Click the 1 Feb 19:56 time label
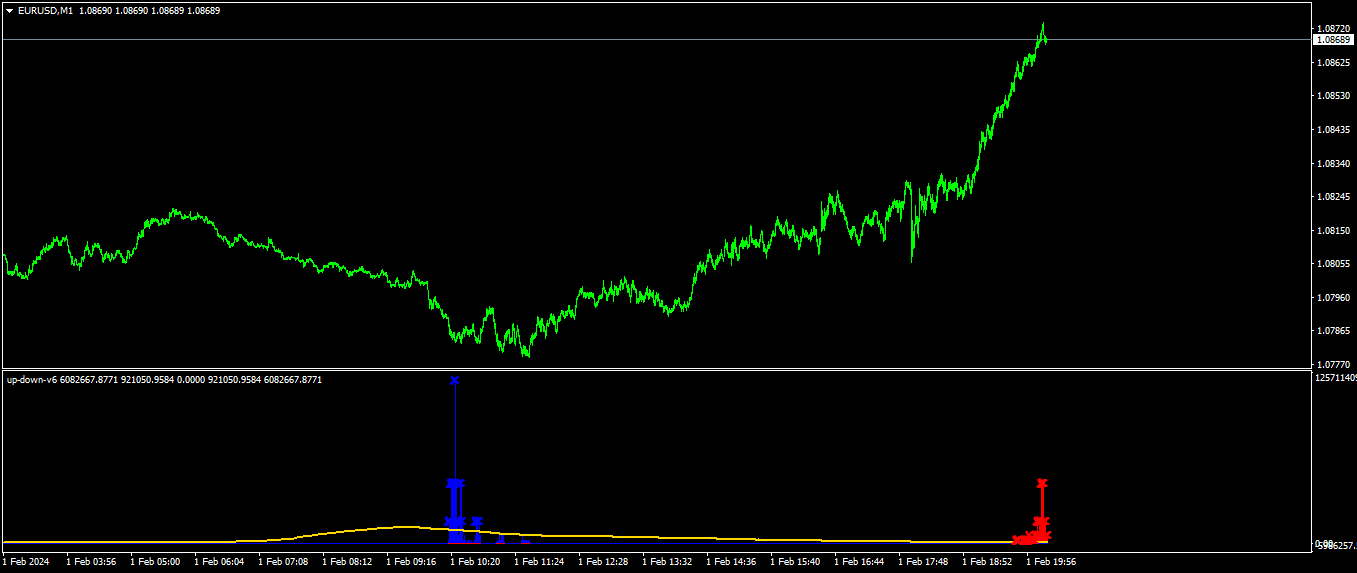 tap(1051, 562)
